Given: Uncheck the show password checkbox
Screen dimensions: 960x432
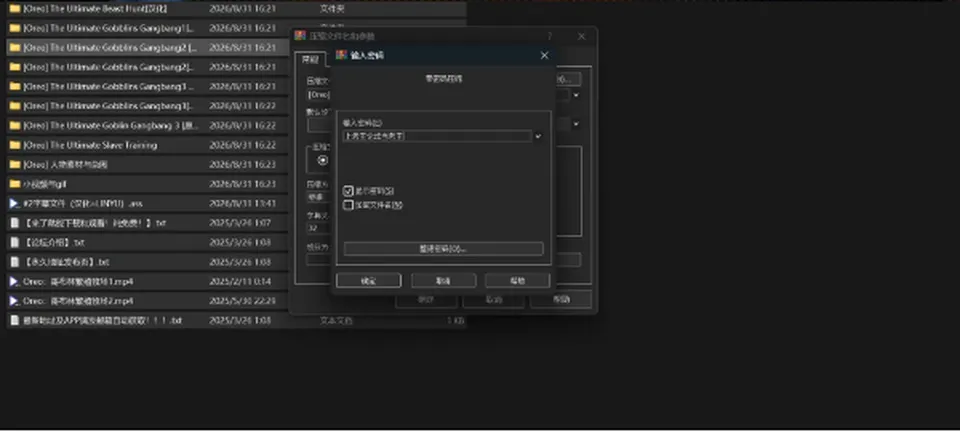Looking at the screenshot, I should tap(348, 192).
